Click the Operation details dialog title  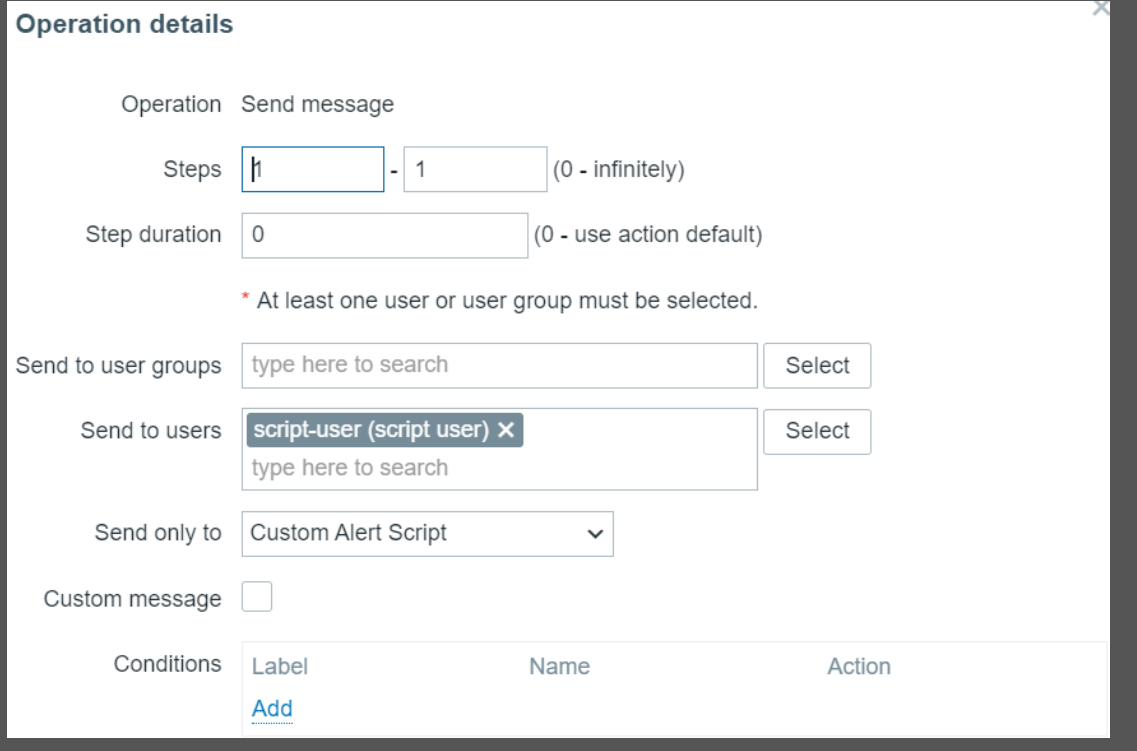point(126,25)
